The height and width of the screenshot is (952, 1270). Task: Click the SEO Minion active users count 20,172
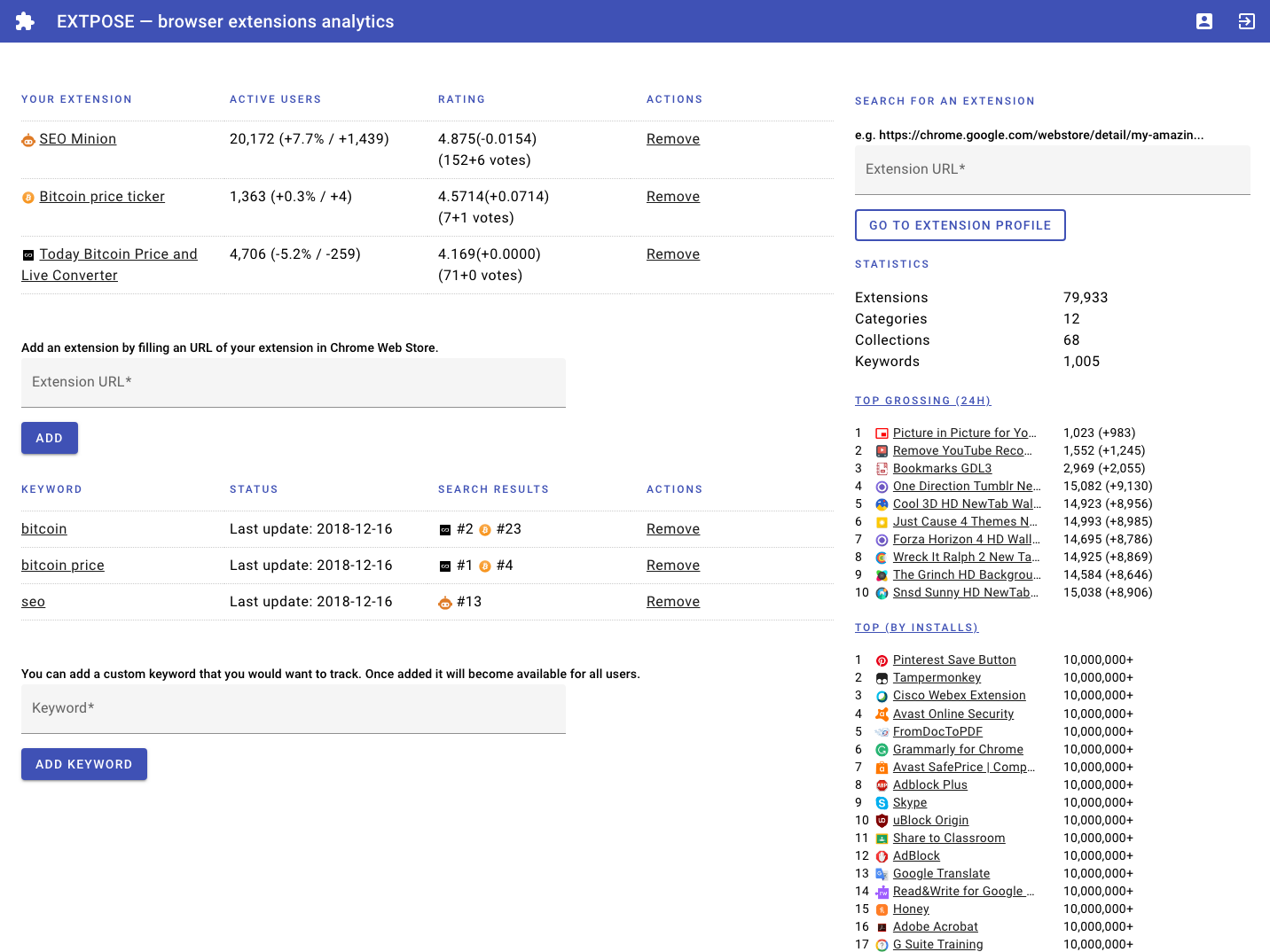coord(252,139)
